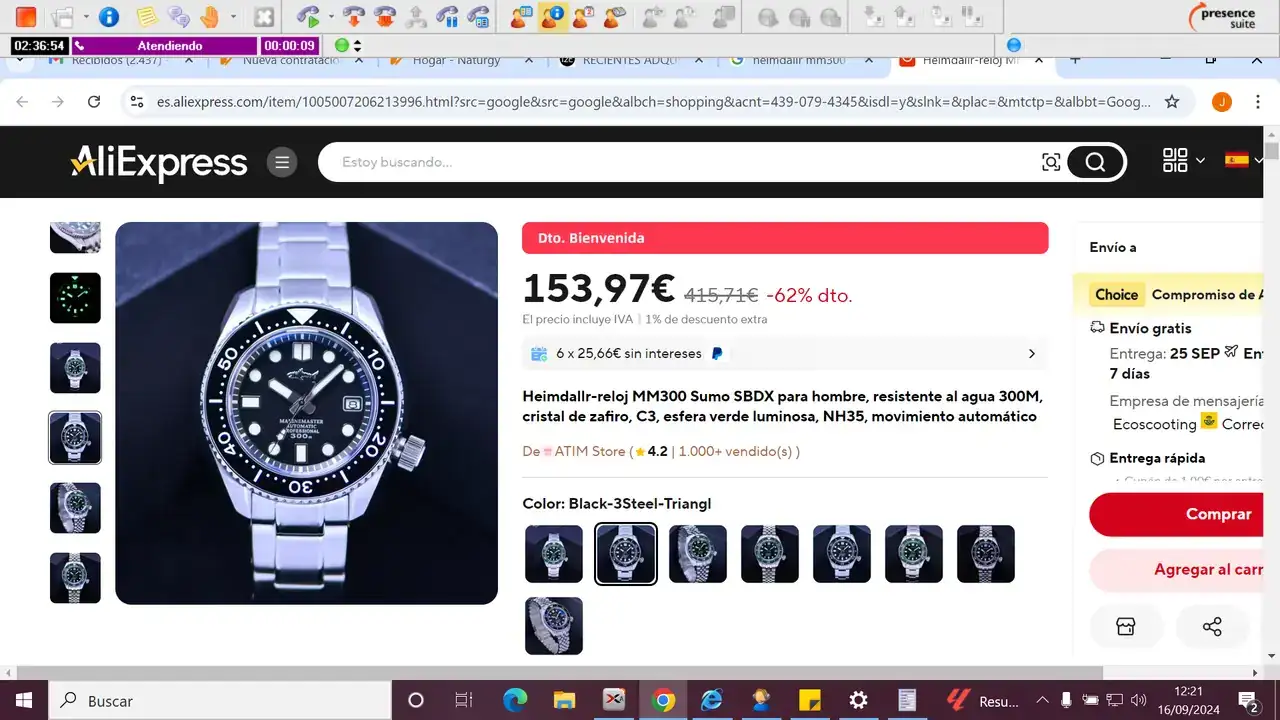Click the browser address bar URL
This screenshot has width=1280, height=720.
(654, 102)
